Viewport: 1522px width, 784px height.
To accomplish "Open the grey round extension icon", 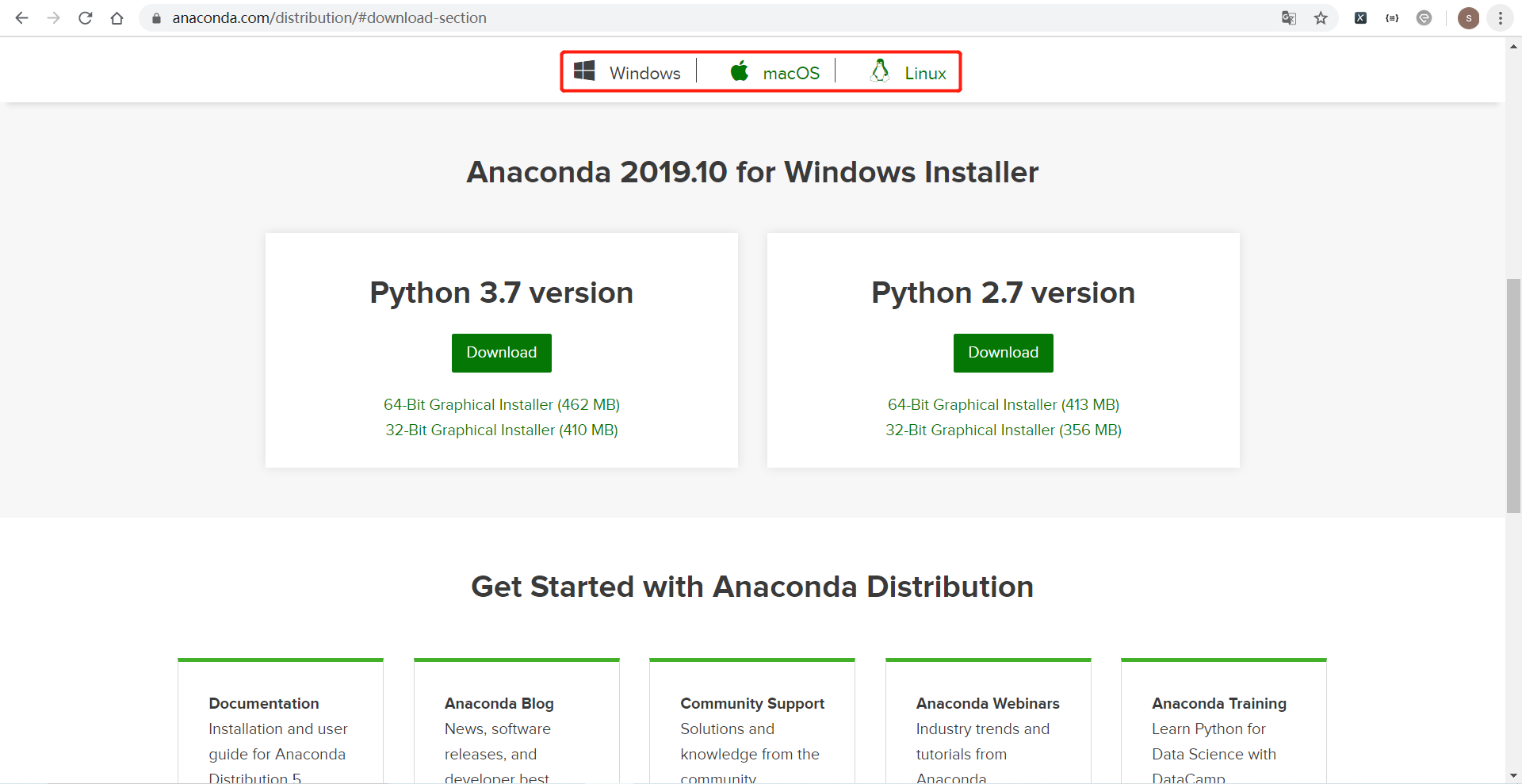I will (x=1424, y=18).
